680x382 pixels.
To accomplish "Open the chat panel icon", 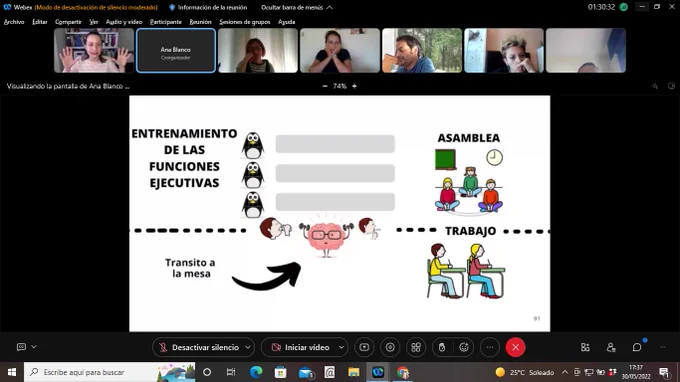I will 637,347.
